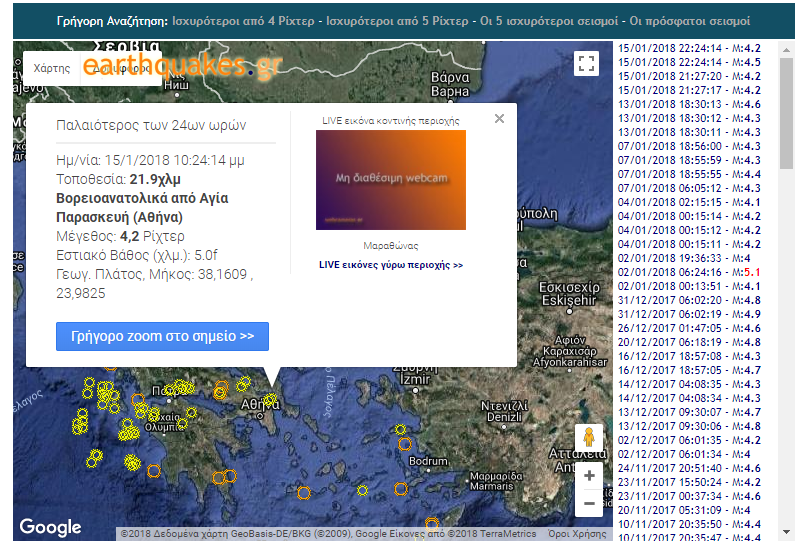Open LIVE εικόνες γύρω περιοχής link
809x549 pixels.
point(391,265)
